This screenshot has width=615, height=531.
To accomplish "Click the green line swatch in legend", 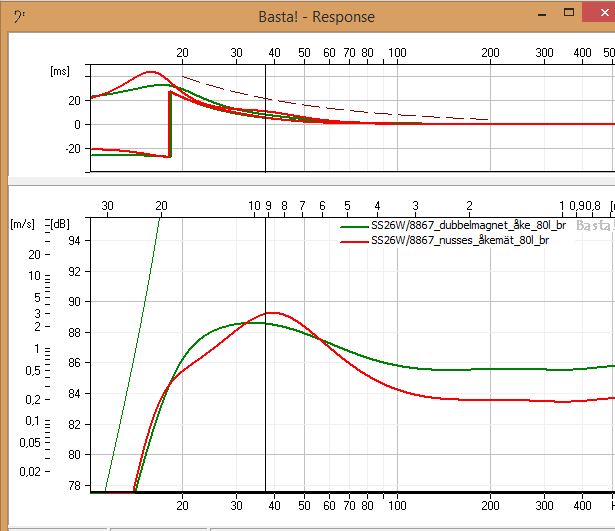I will pyautogui.click(x=354, y=227).
